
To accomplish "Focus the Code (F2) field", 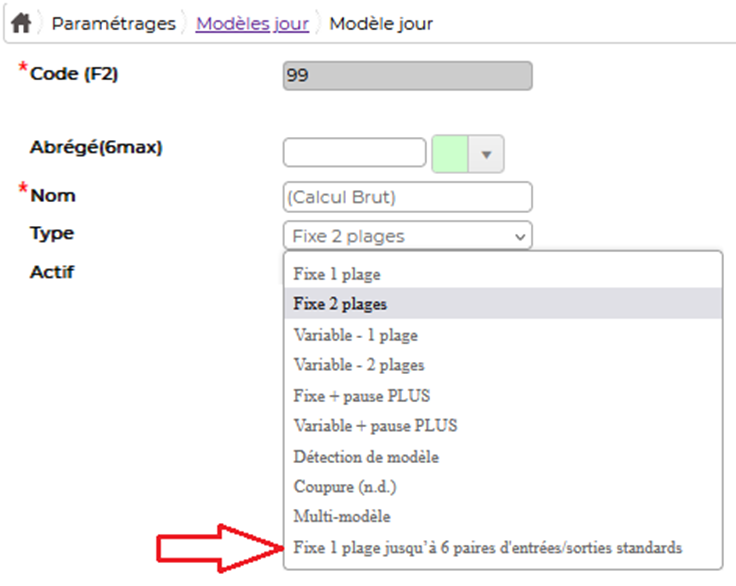I will point(407,76).
